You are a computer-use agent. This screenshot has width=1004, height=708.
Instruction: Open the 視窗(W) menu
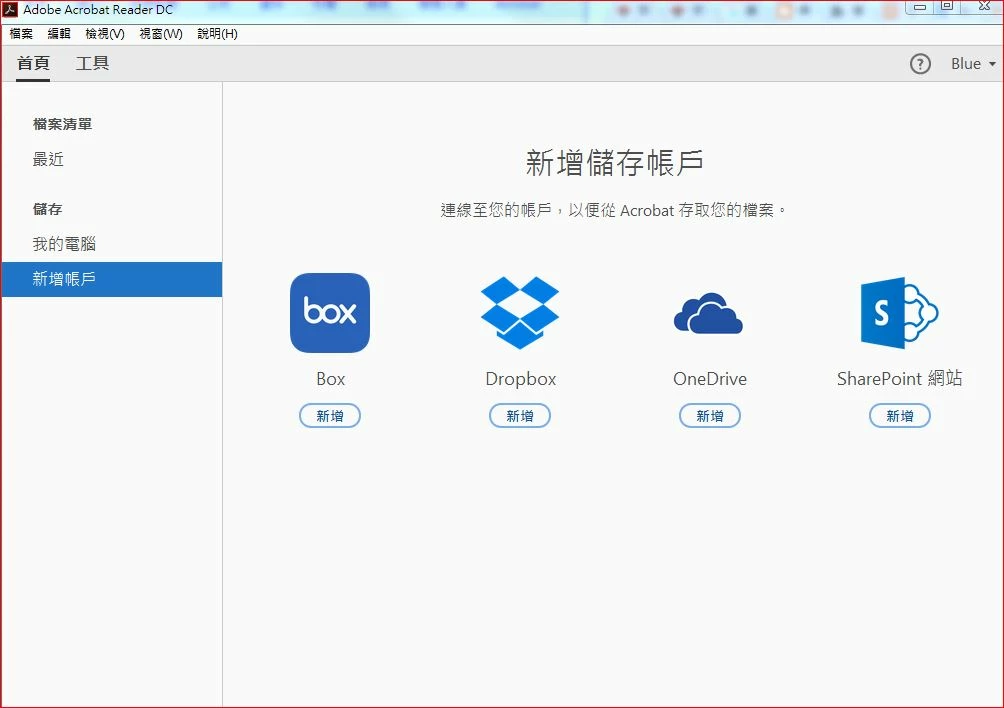pos(161,34)
